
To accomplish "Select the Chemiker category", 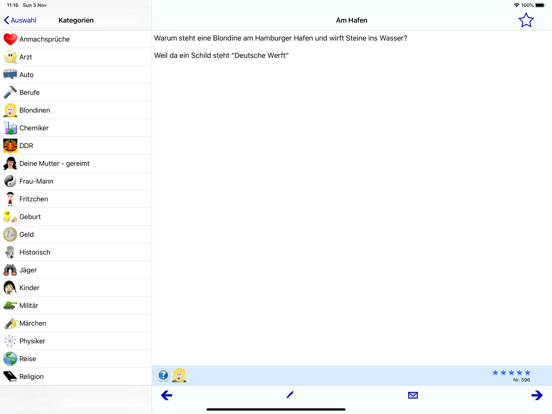I will coord(76,128).
